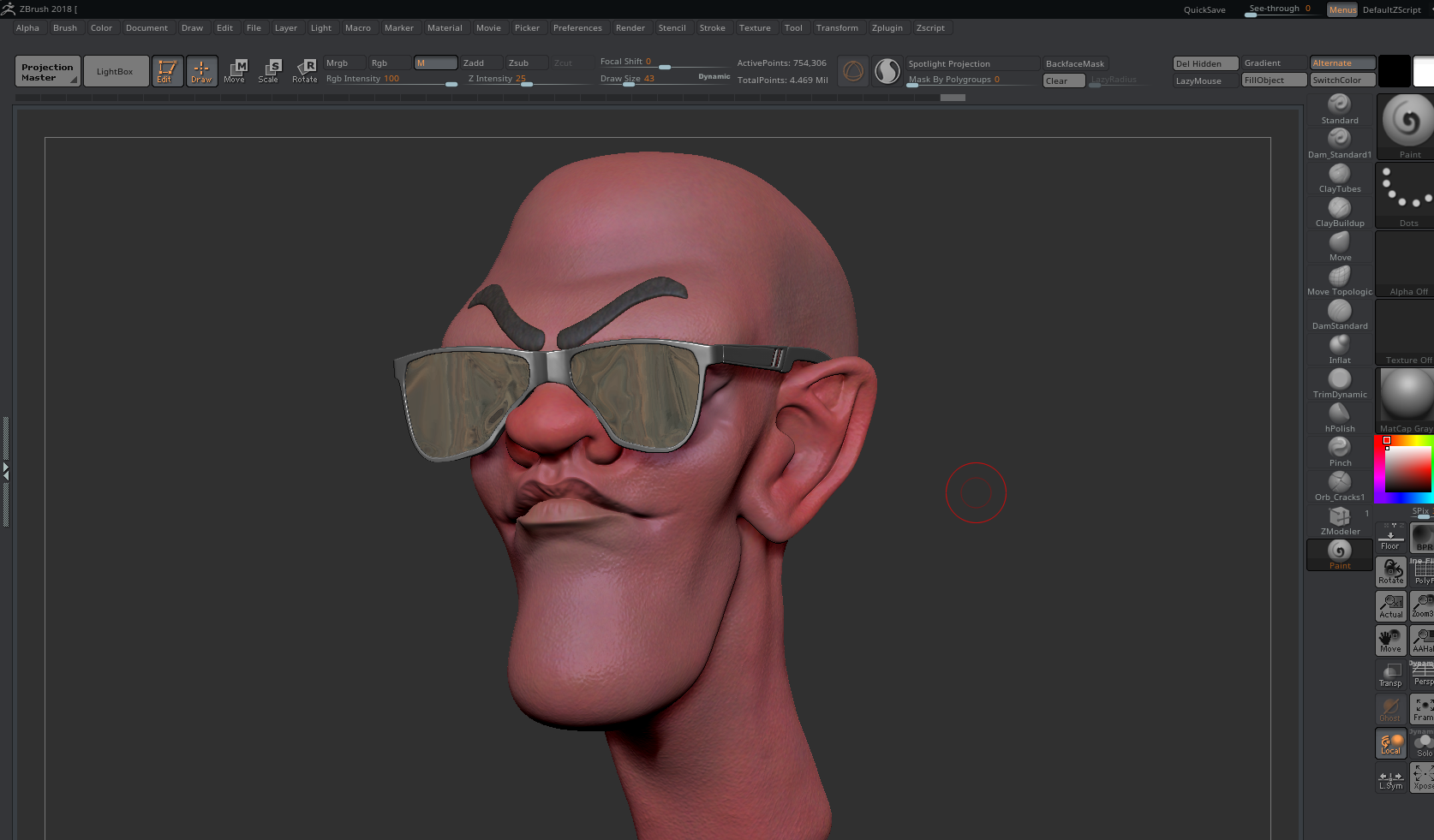The image size is (1434, 840).
Task: Enable BackfaceMask
Action: pyautogui.click(x=1075, y=63)
